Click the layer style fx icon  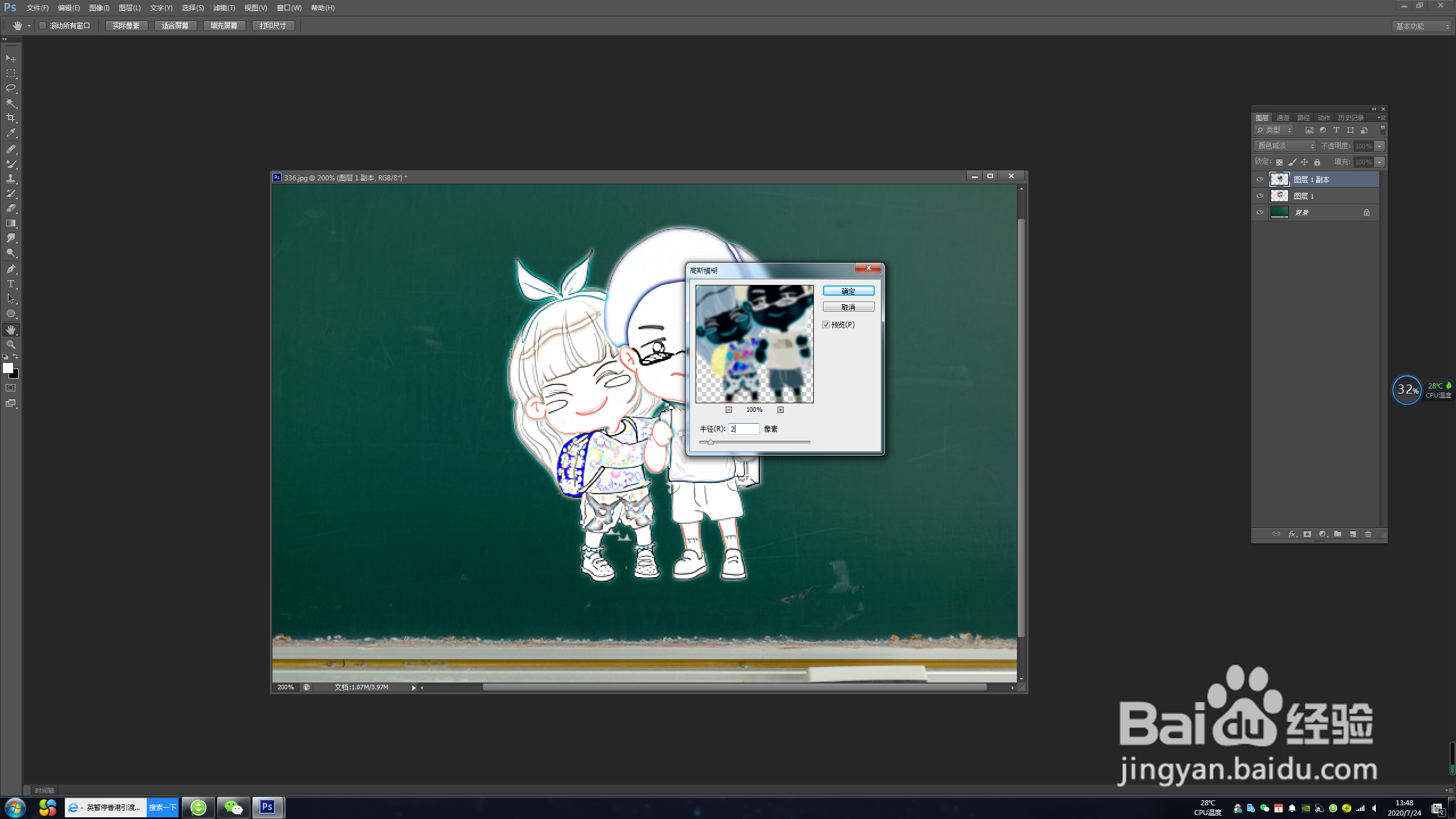[1292, 534]
